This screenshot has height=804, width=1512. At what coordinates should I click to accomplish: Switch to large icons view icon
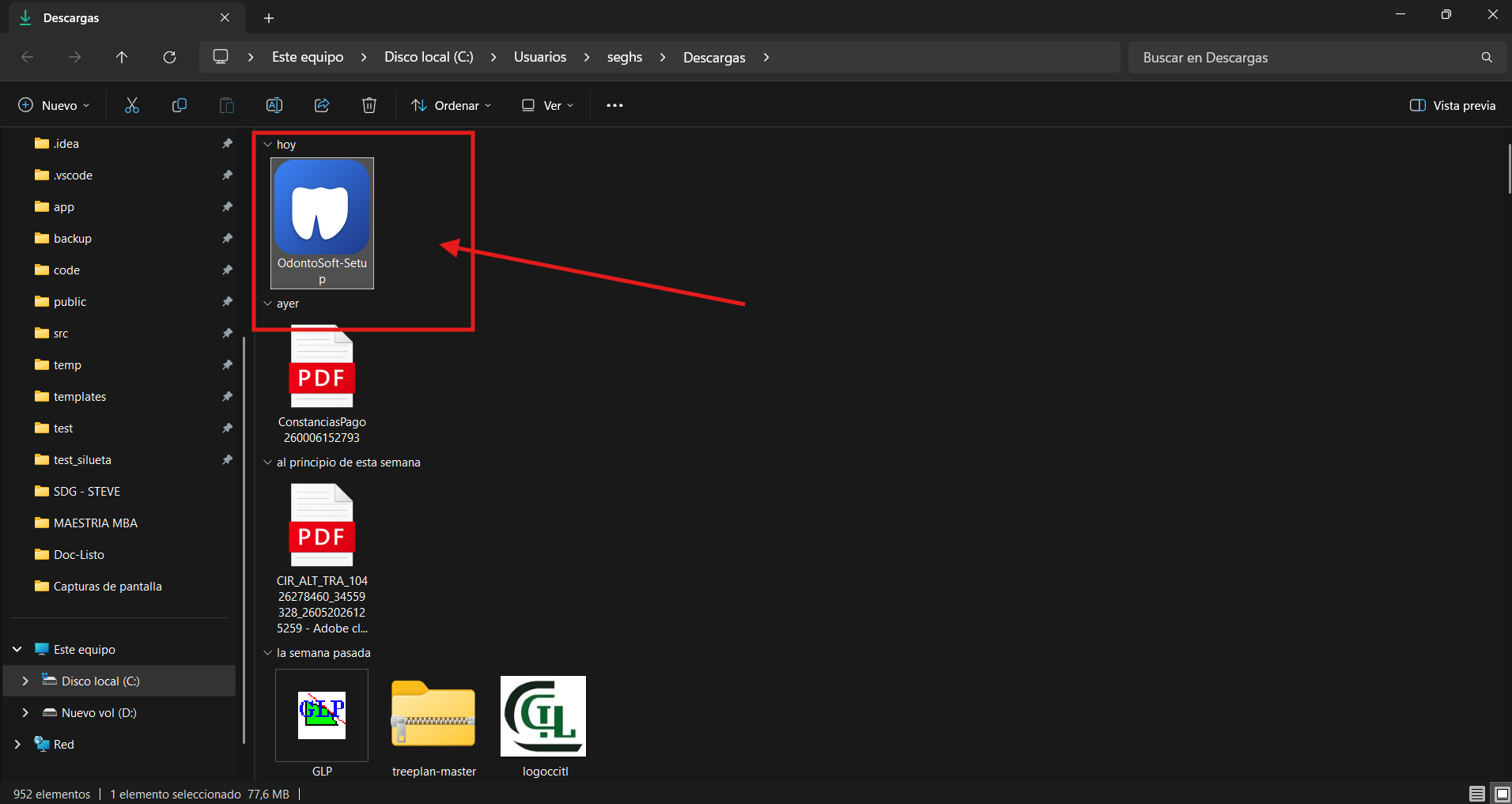[x=1502, y=794]
